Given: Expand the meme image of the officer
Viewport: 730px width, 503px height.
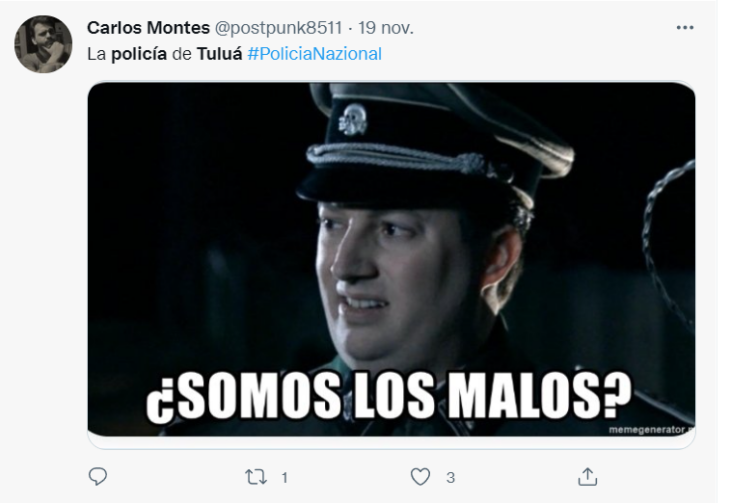Looking at the screenshot, I should pos(391,259).
